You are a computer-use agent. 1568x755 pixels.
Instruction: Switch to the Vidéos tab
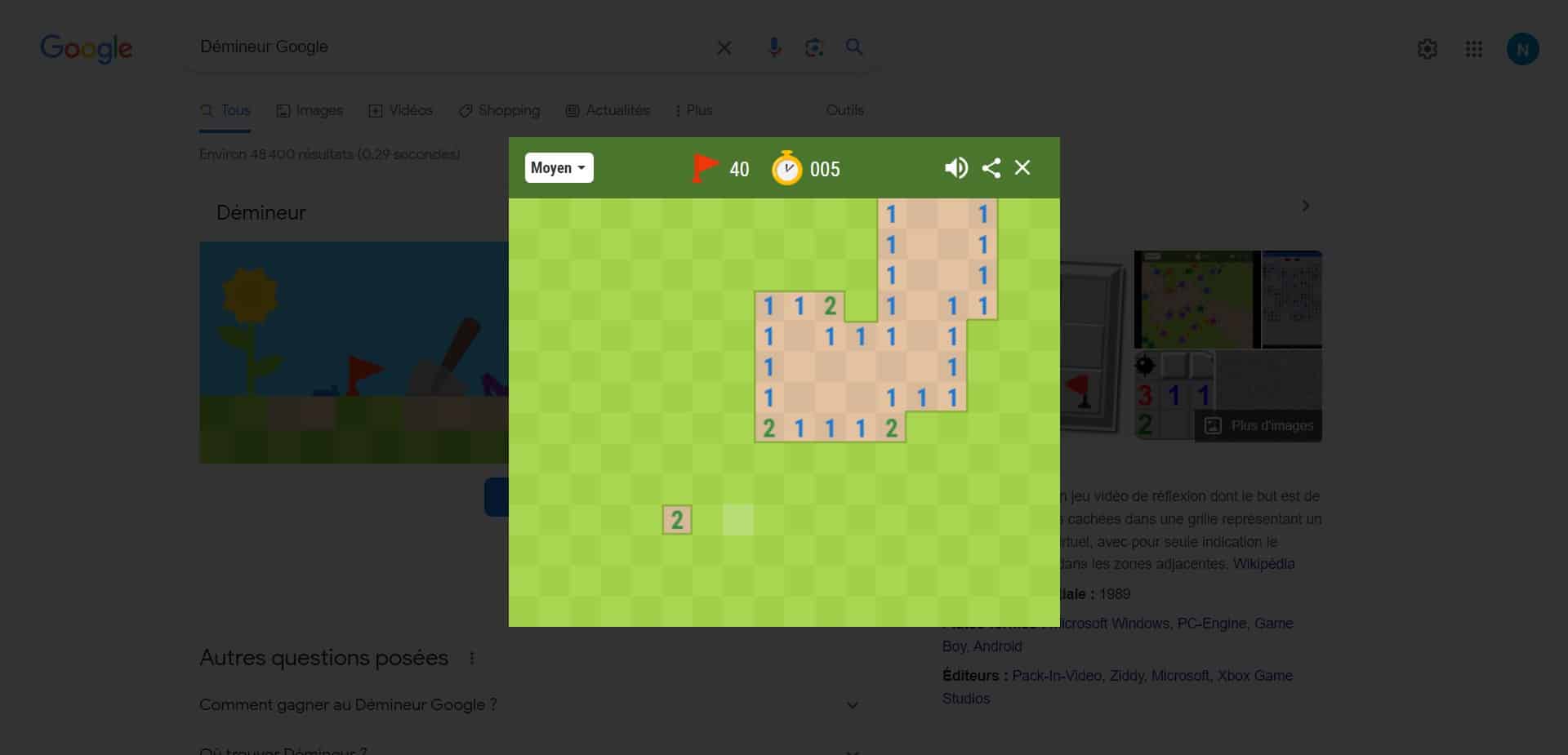pyautogui.click(x=401, y=110)
